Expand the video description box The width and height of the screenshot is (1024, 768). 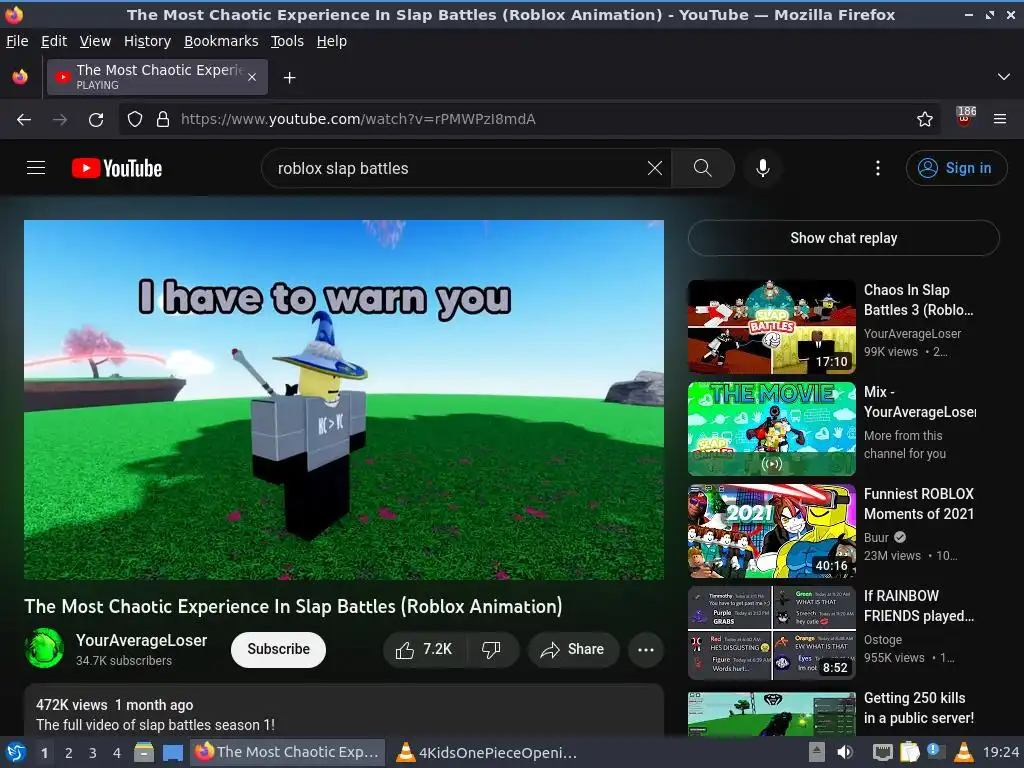coord(344,712)
